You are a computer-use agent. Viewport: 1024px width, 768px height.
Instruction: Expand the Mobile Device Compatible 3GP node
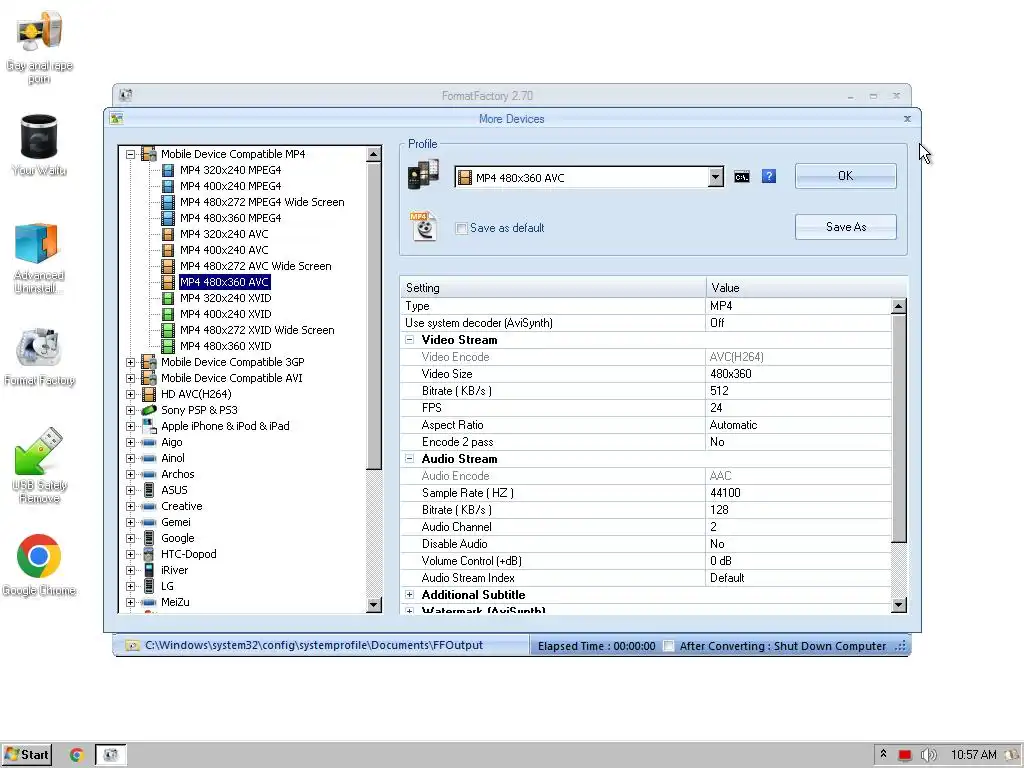(131, 362)
